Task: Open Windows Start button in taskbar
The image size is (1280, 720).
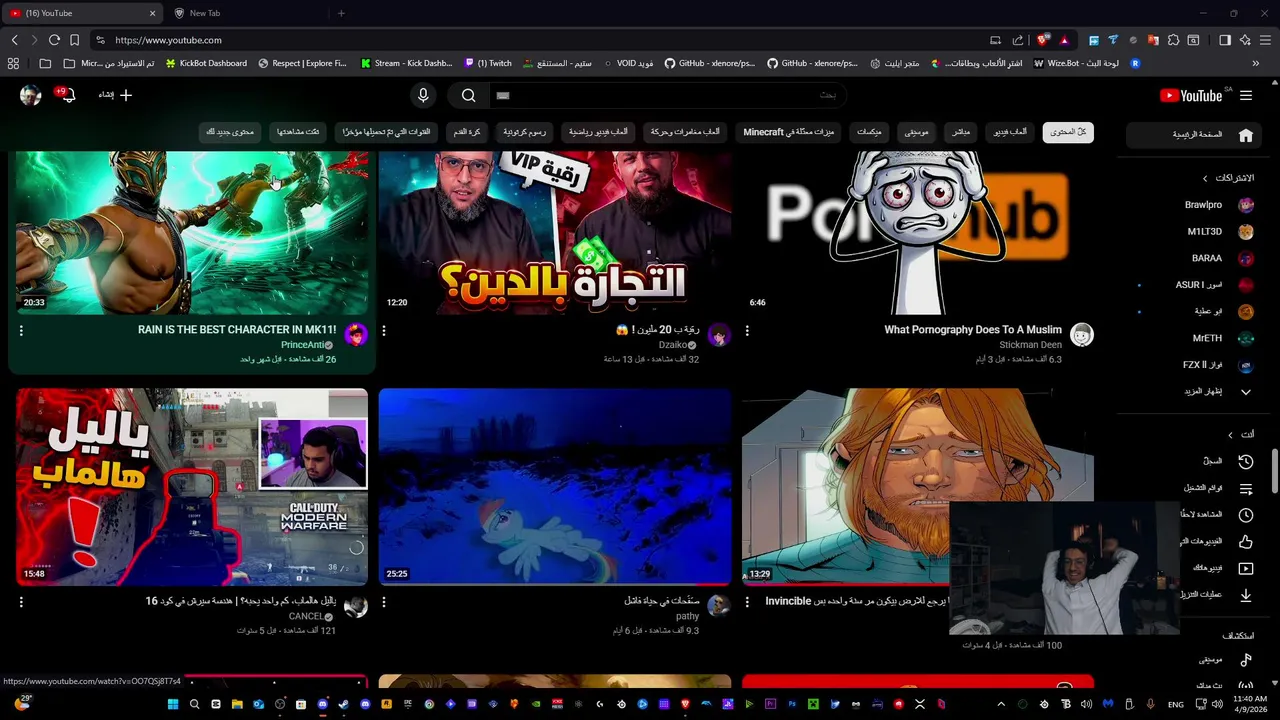Action: coord(172,704)
